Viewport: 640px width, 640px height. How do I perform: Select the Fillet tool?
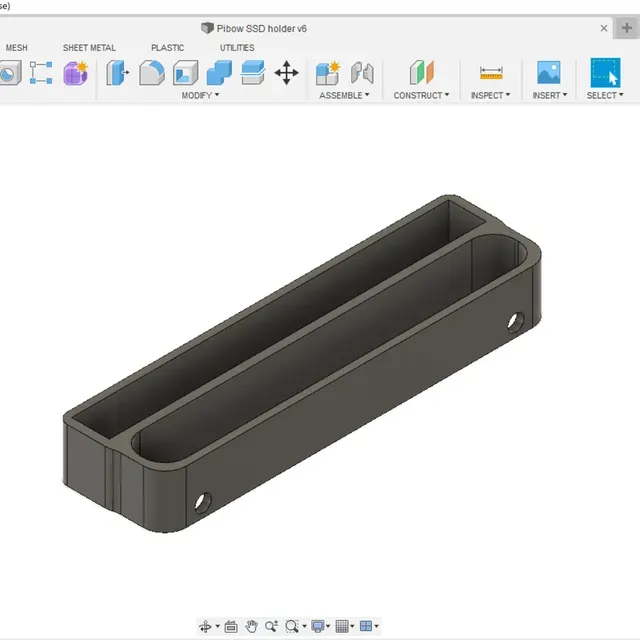(152, 73)
